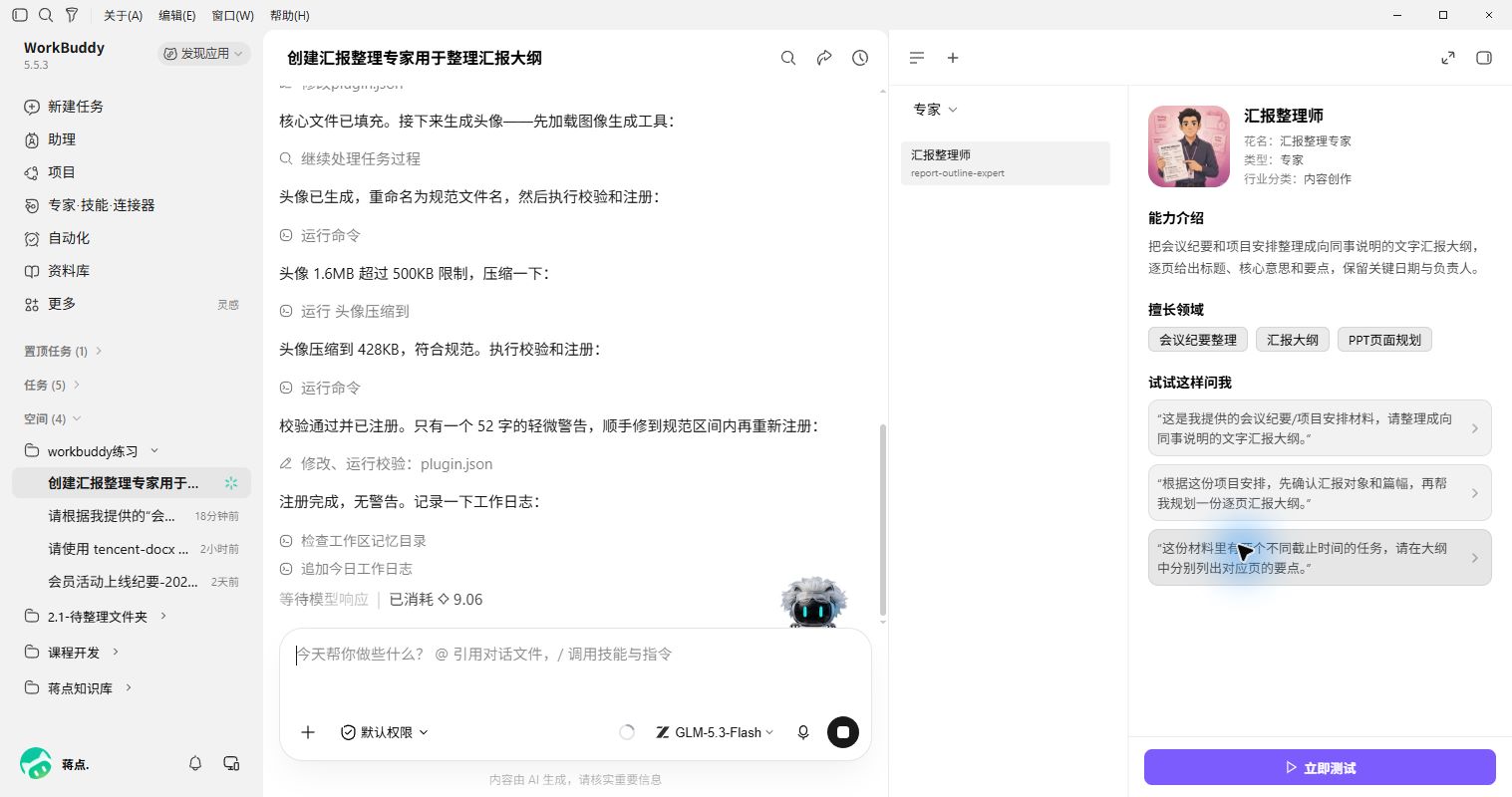Toggle the sidebar panel icon in title bar
This screenshot has width=1512, height=797.
[20, 15]
